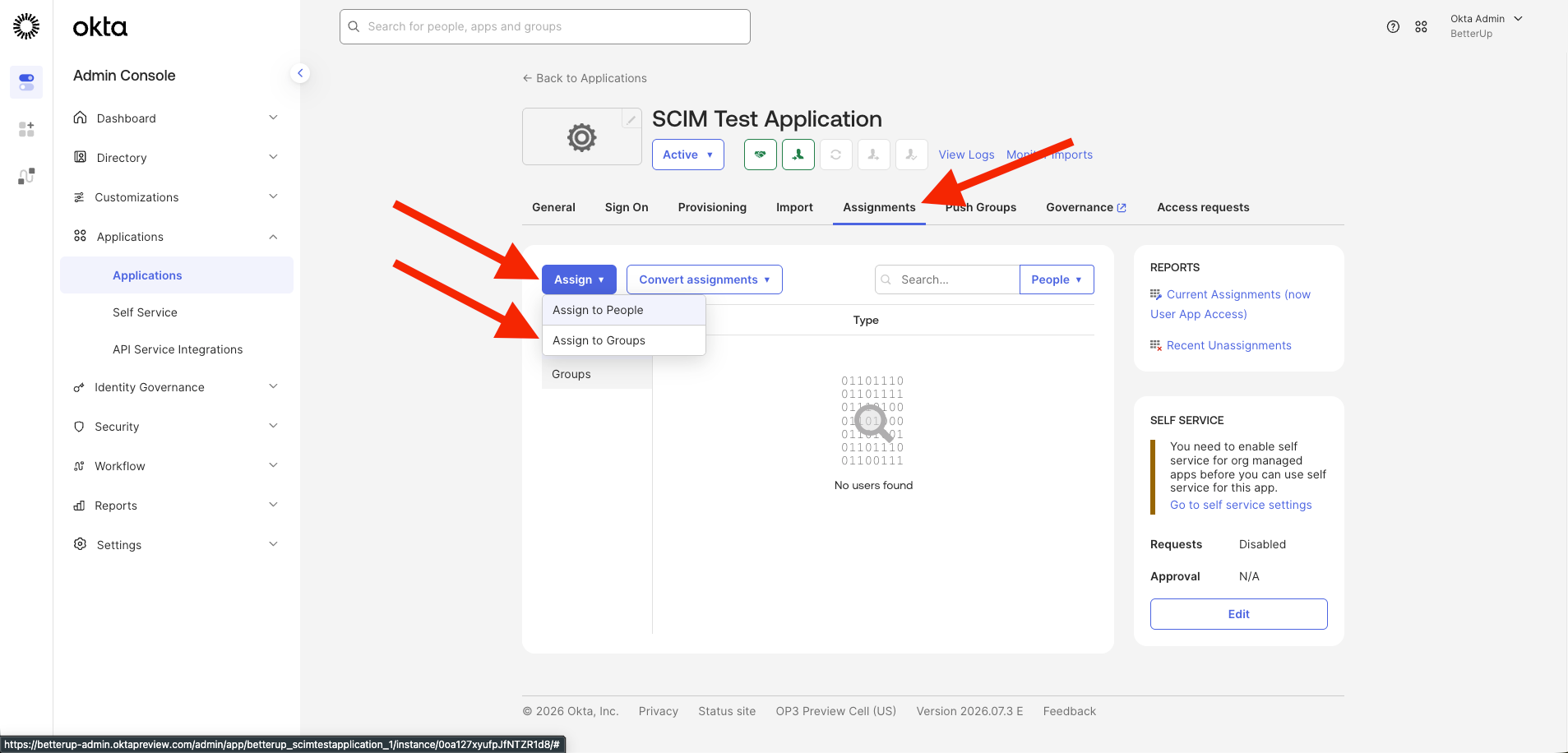Viewport: 1568px width, 753px height.
Task: Click the Workflow icon in sidebar
Action: click(x=79, y=466)
